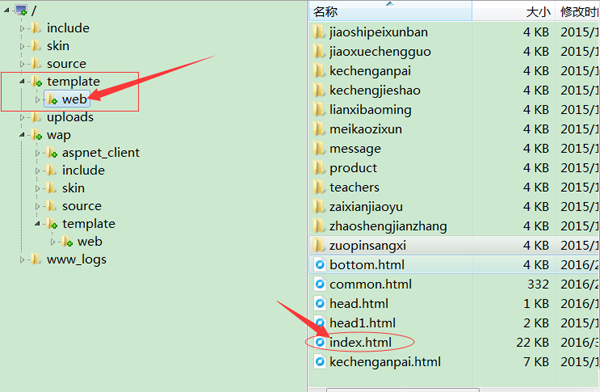
Task: Select head1.html in the file list
Action: click(362, 323)
